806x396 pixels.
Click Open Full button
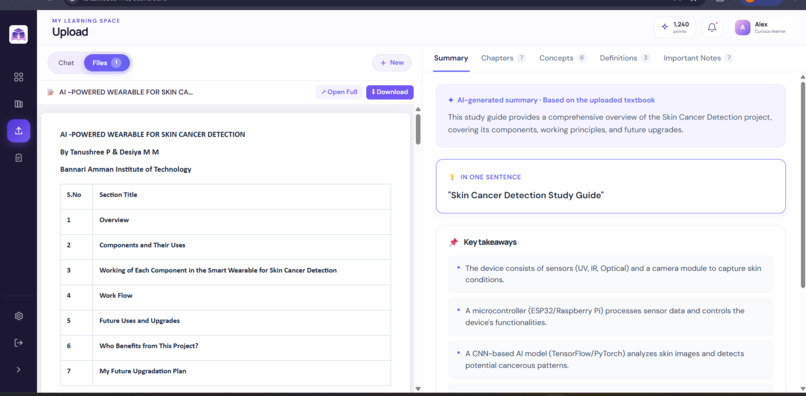point(339,92)
